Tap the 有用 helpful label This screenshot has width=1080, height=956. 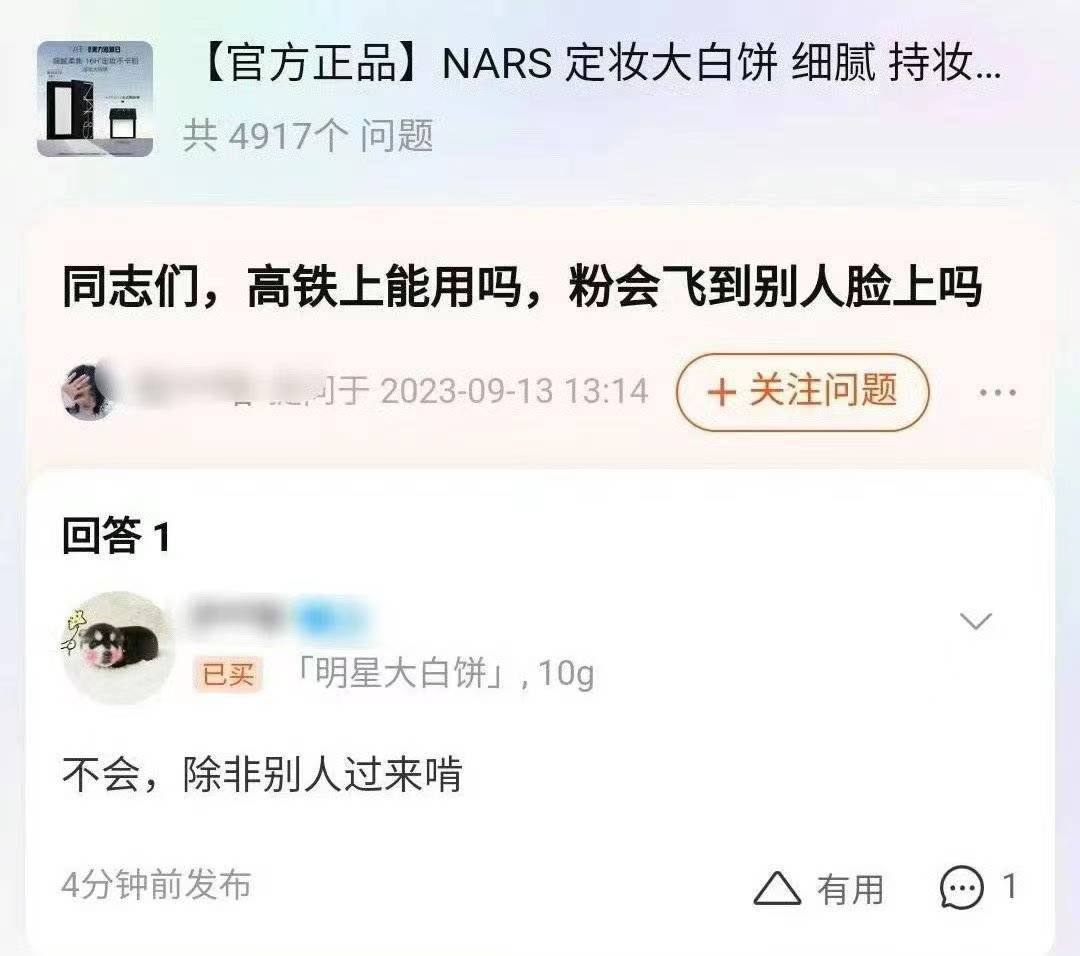[850, 889]
